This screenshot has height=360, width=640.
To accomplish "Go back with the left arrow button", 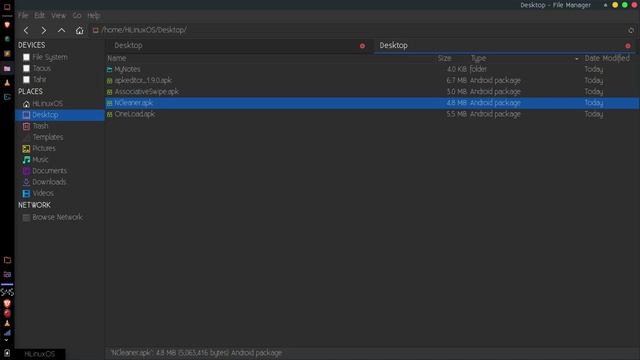I will 26,30.
